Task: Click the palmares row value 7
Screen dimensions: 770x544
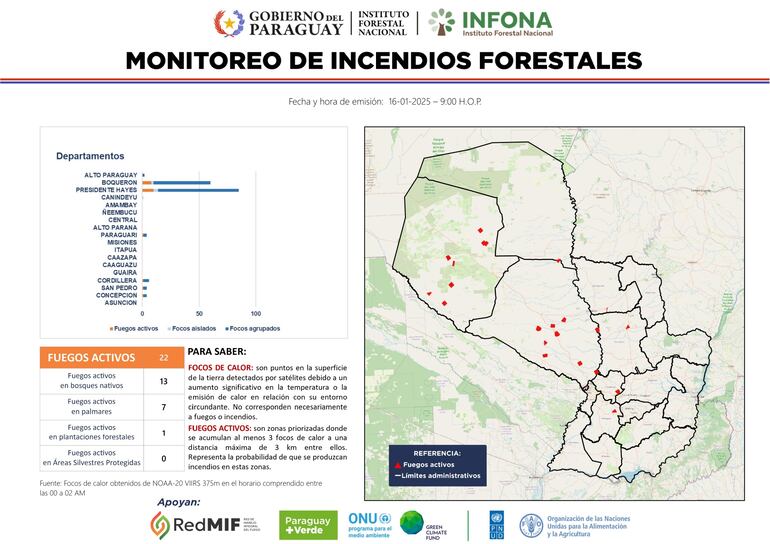Action: tap(163, 407)
